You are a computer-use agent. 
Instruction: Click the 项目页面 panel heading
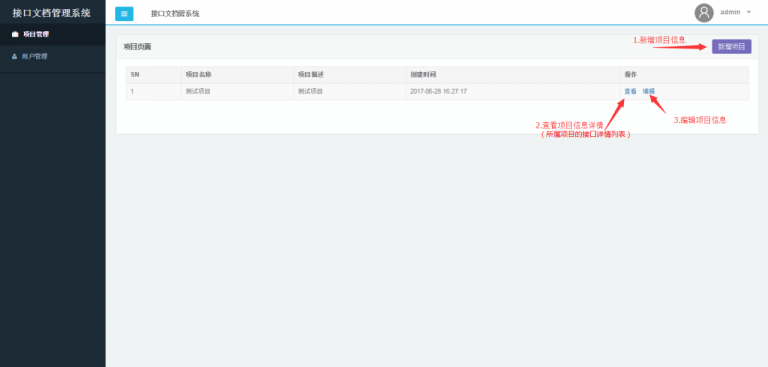[137, 47]
